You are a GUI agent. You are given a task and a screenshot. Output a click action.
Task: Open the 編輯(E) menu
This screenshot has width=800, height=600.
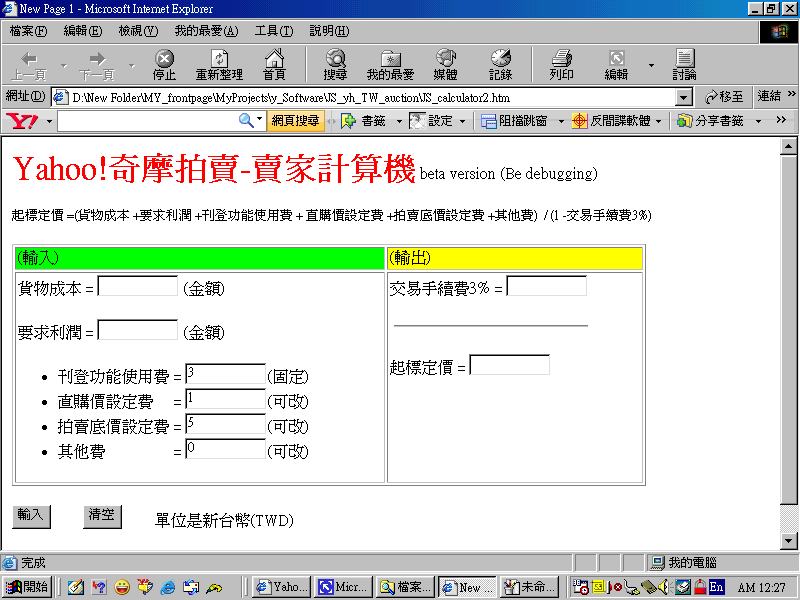point(83,31)
